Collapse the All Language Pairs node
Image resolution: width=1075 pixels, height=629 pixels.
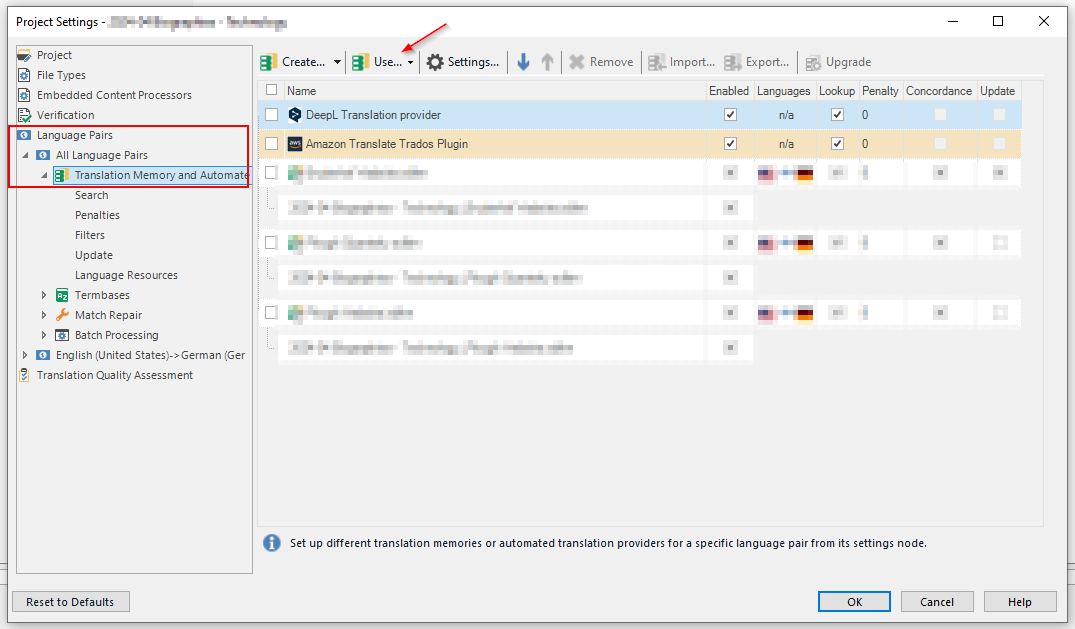tap(25, 155)
